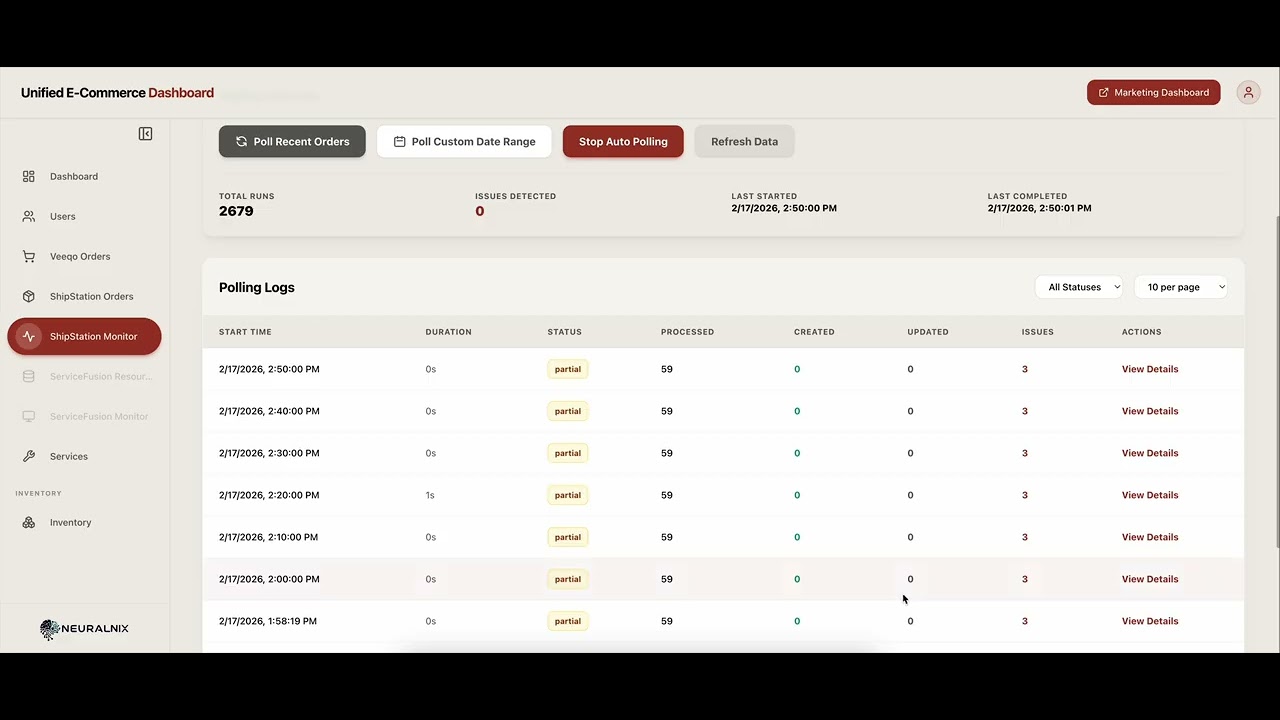Image resolution: width=1280 pixels, height=720 pixels.
Task: Select ShipStation Monitor sidebar item
Action: point(84,336)
